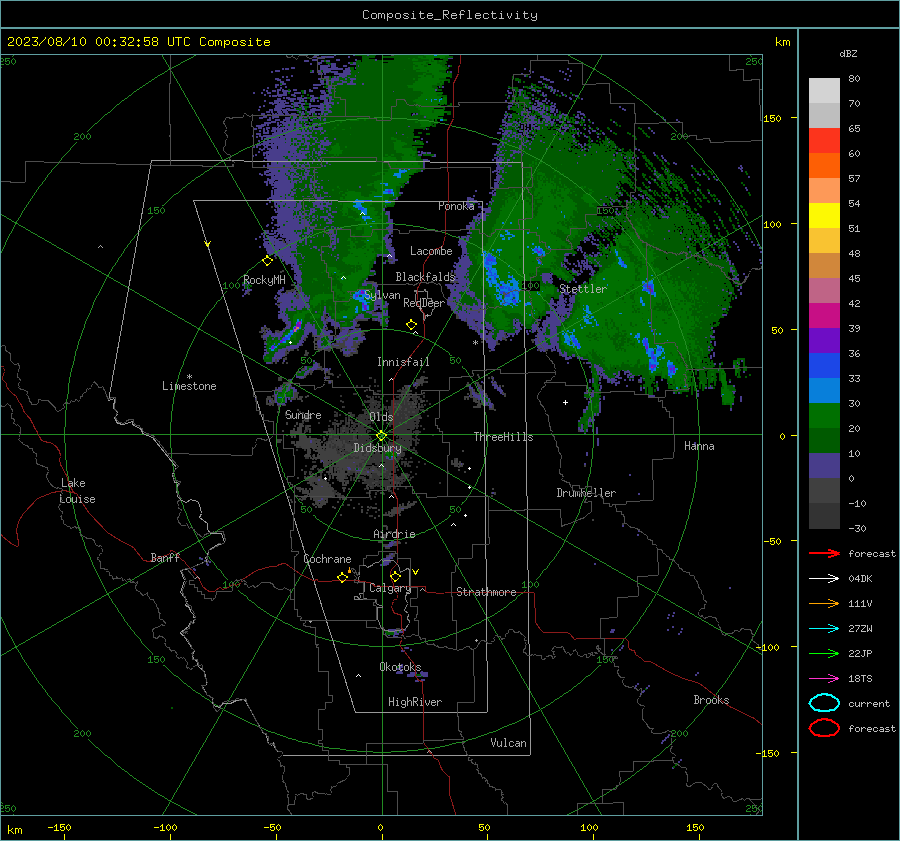The image size is (900, 841).
Task: Click the Cochrane city label
Action: [x=327, y=559]
